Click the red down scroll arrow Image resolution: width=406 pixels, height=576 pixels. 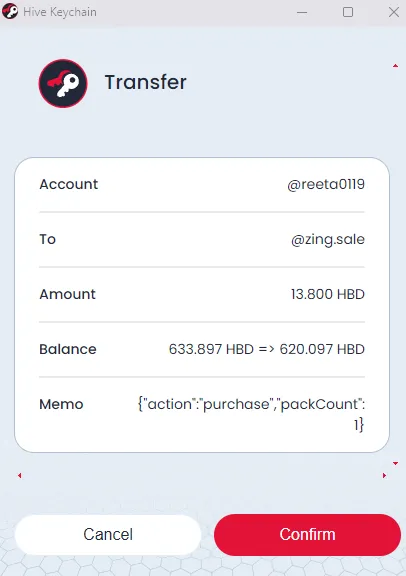[395, 463]
